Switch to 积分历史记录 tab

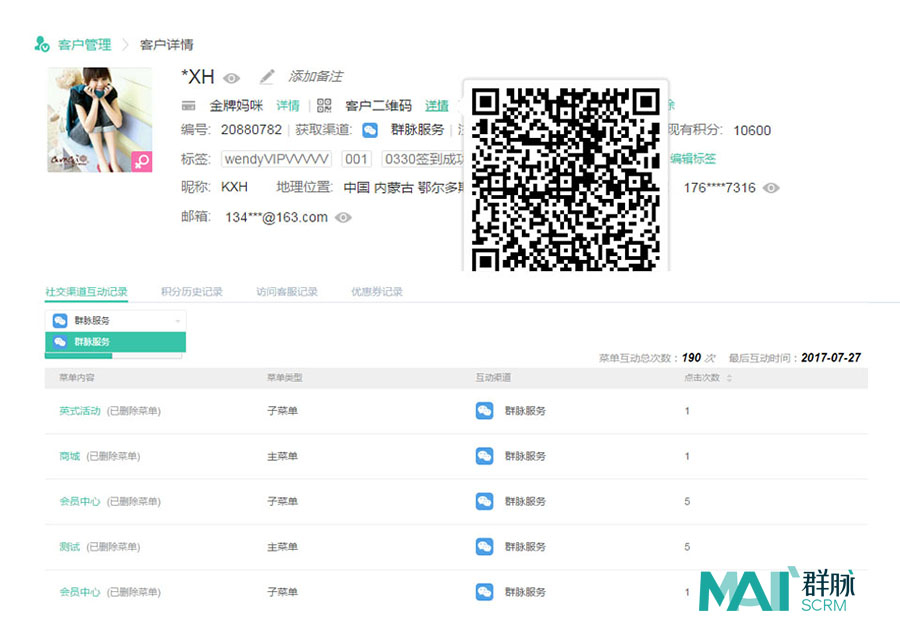(192, 291)
